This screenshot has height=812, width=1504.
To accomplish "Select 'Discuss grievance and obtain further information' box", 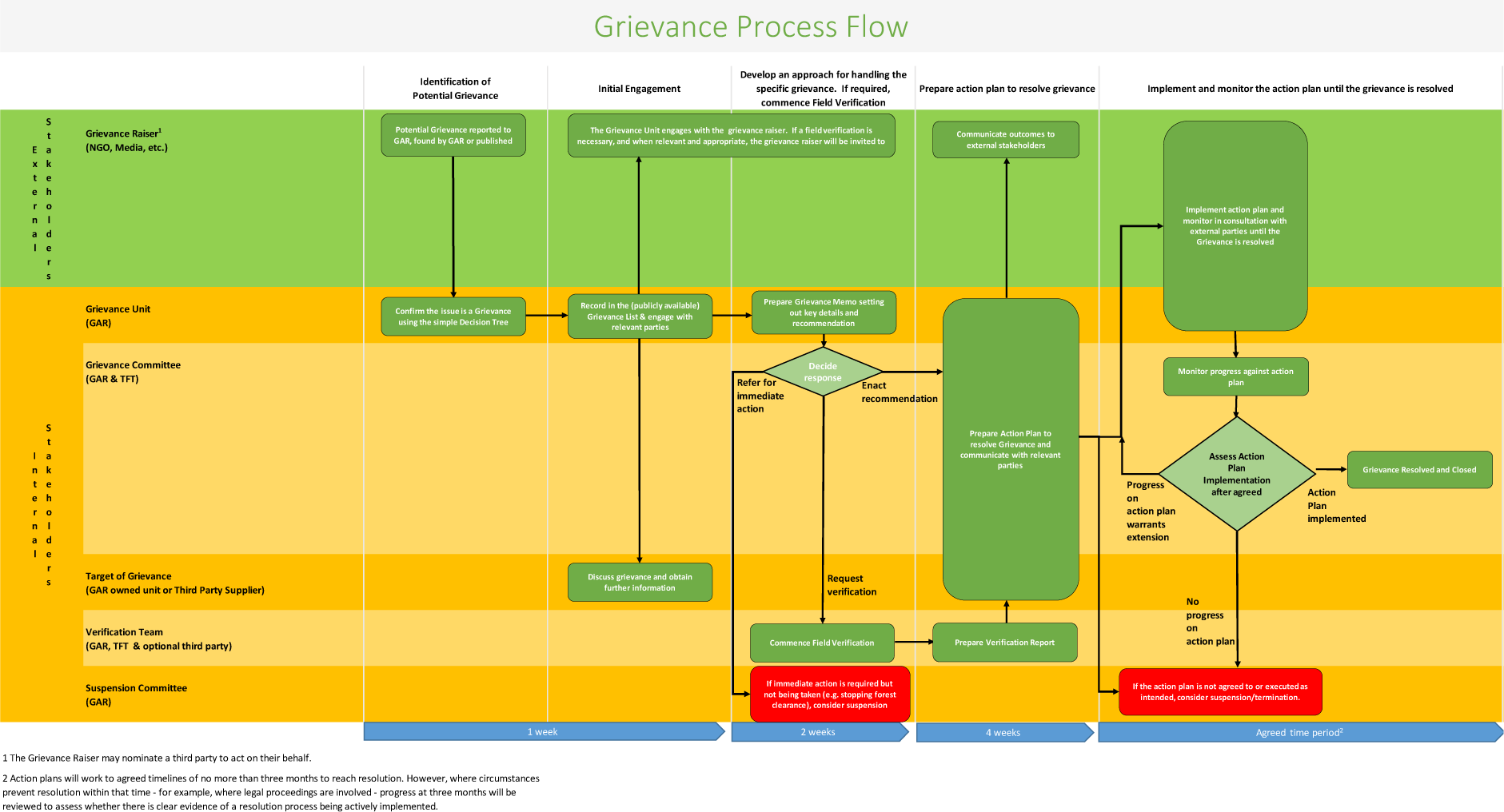I will 640,583.
